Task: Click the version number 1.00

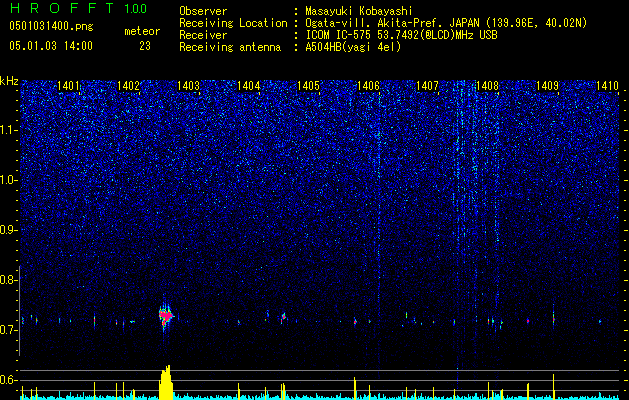Action: 136,8
